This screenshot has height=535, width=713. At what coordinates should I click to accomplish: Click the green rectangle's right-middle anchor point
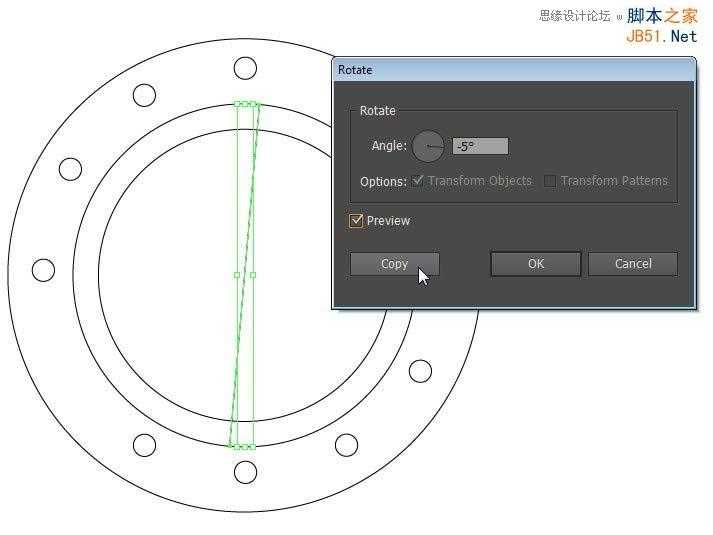253,275
